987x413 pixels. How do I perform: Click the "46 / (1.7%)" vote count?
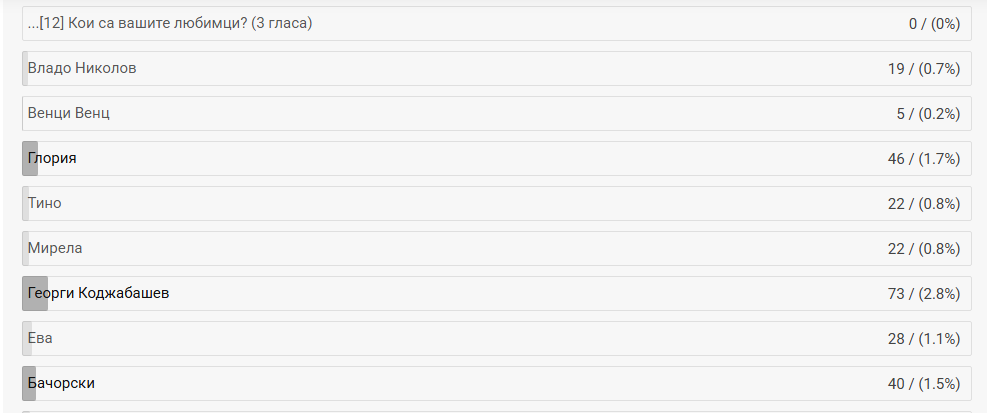[921, 158]
